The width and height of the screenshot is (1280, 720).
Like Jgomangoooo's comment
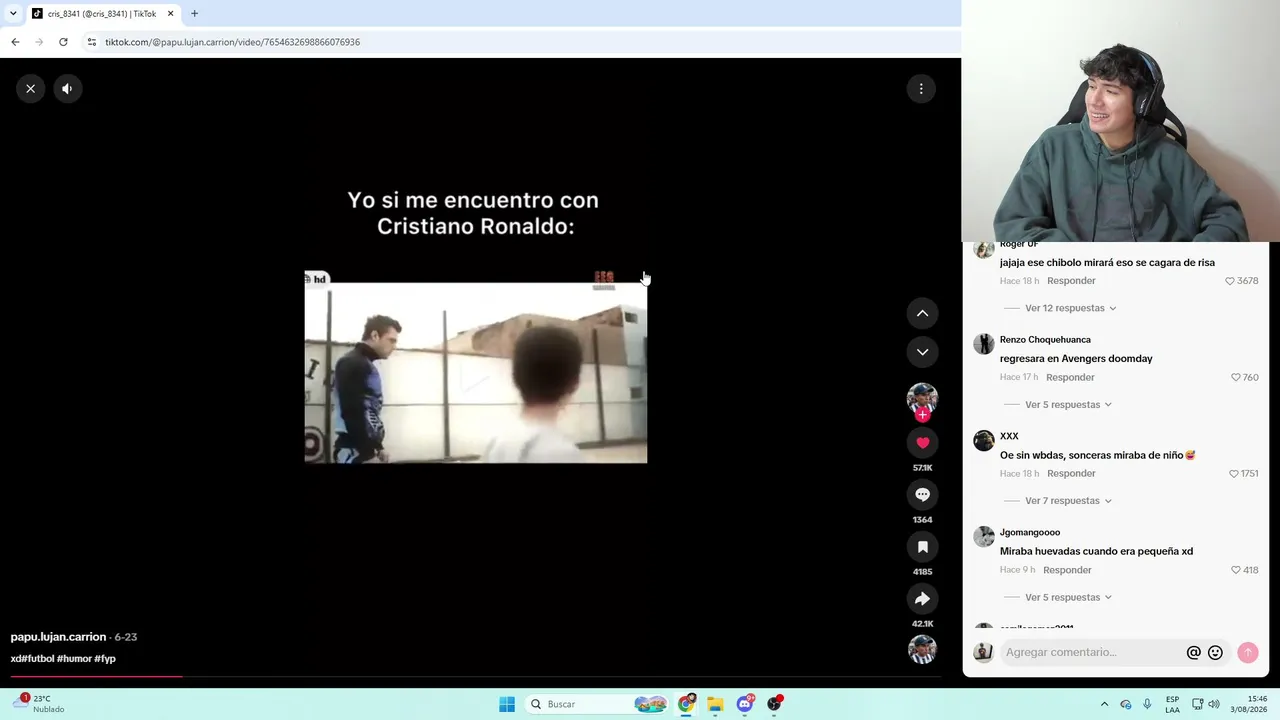[x=1236, y=570]
